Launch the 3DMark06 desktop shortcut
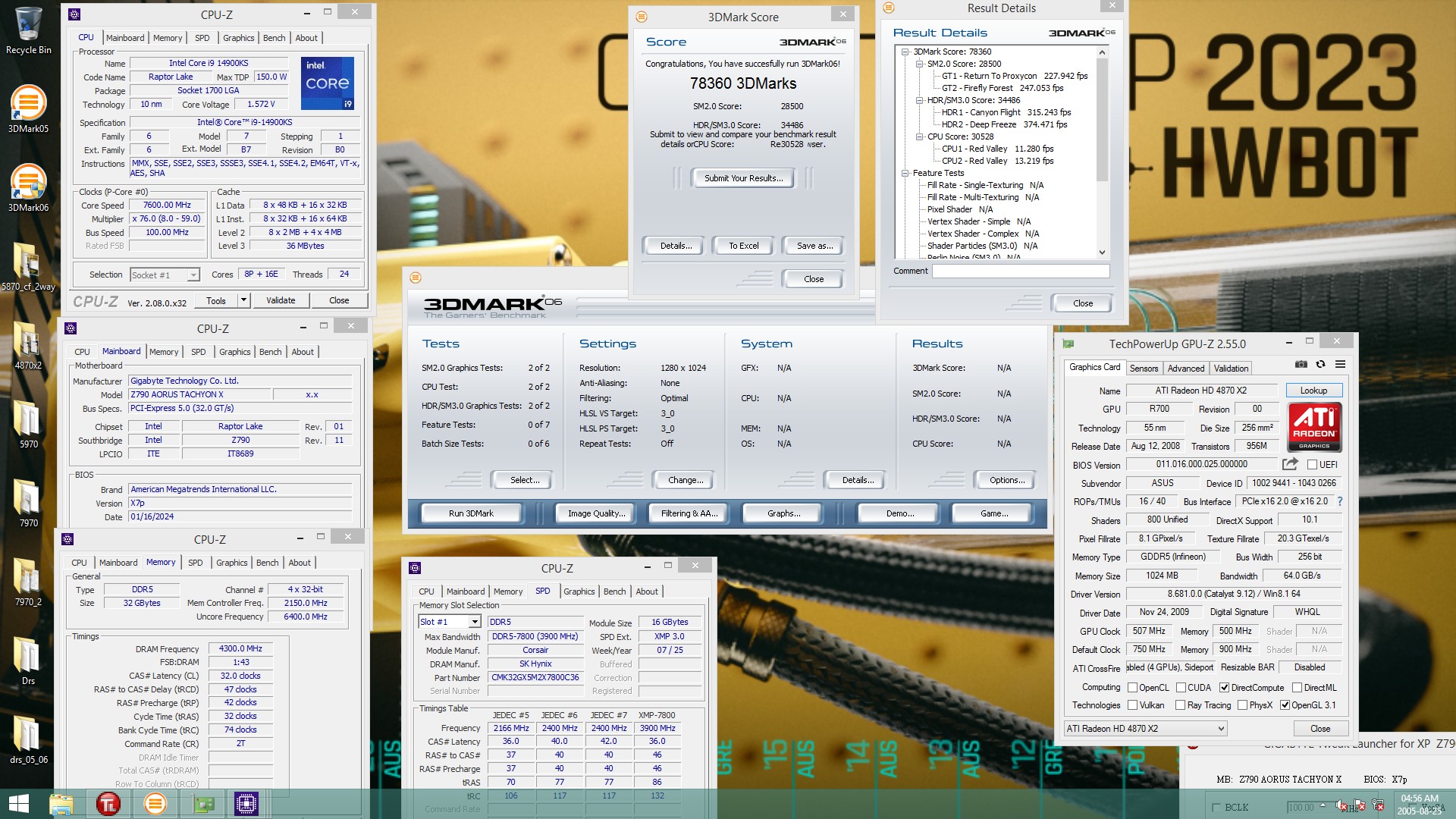The height and width of the screenshot is (819, 1456). click(28, 188)
